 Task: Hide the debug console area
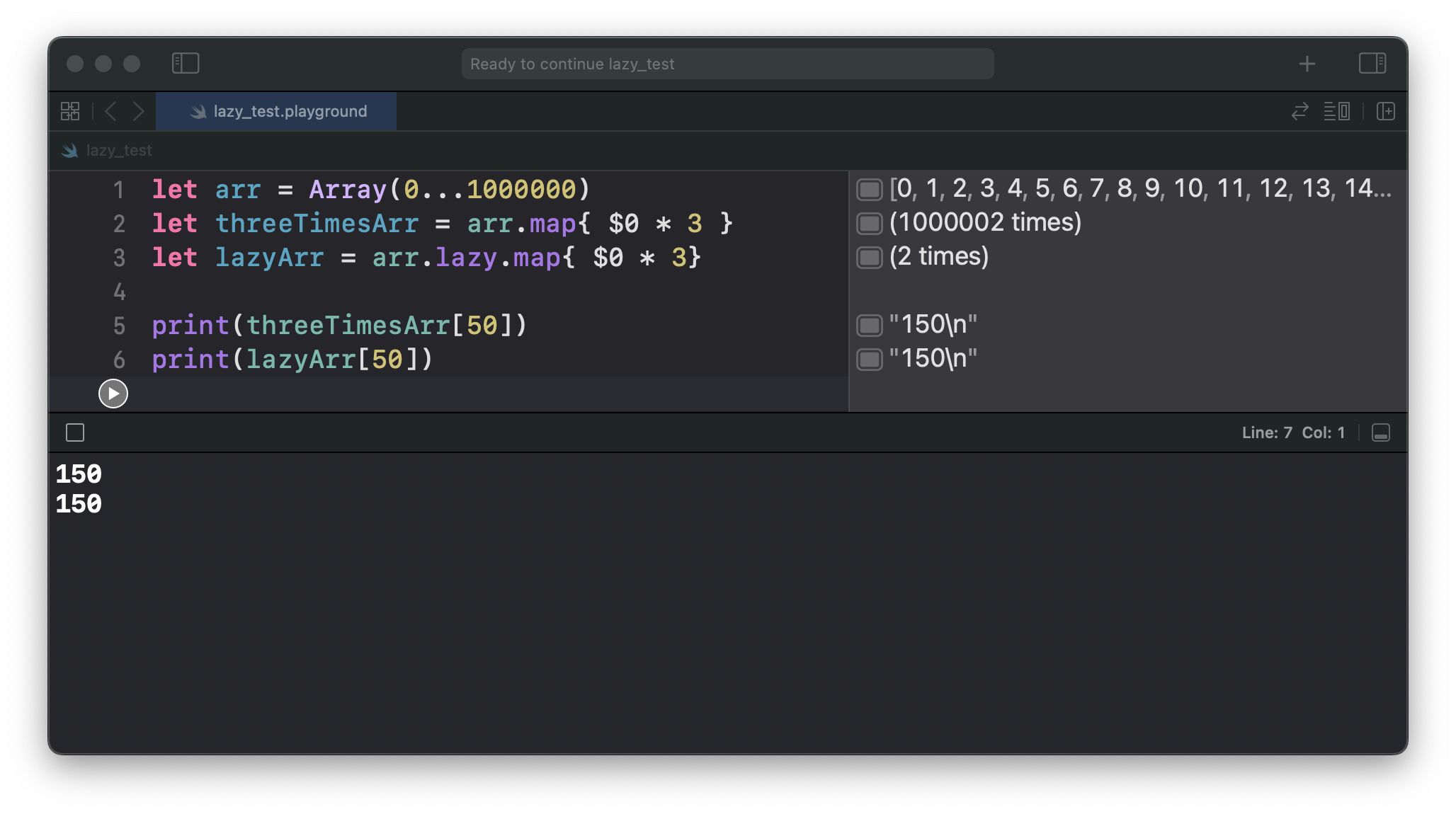pos(1380,433)
